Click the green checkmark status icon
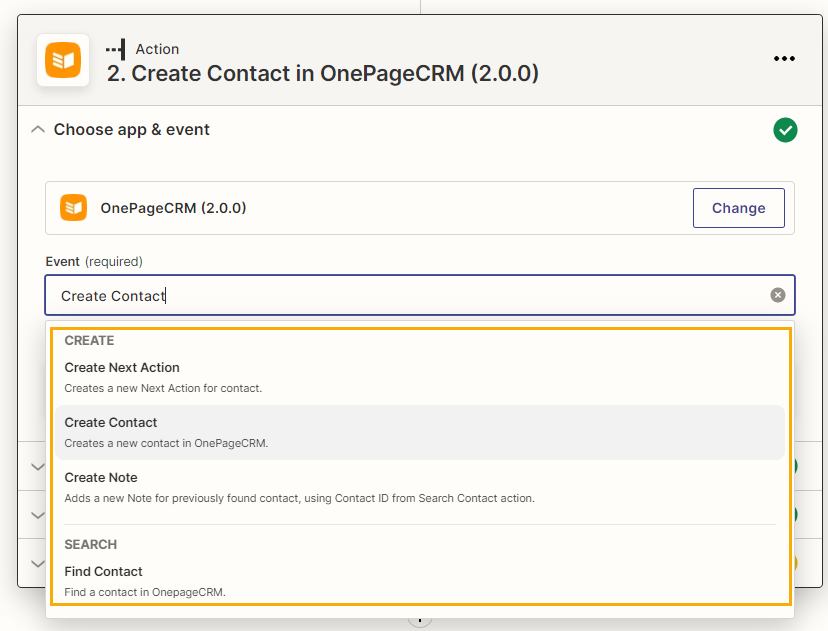This screenshot has width=828, height=631. [x=785, y=130]
